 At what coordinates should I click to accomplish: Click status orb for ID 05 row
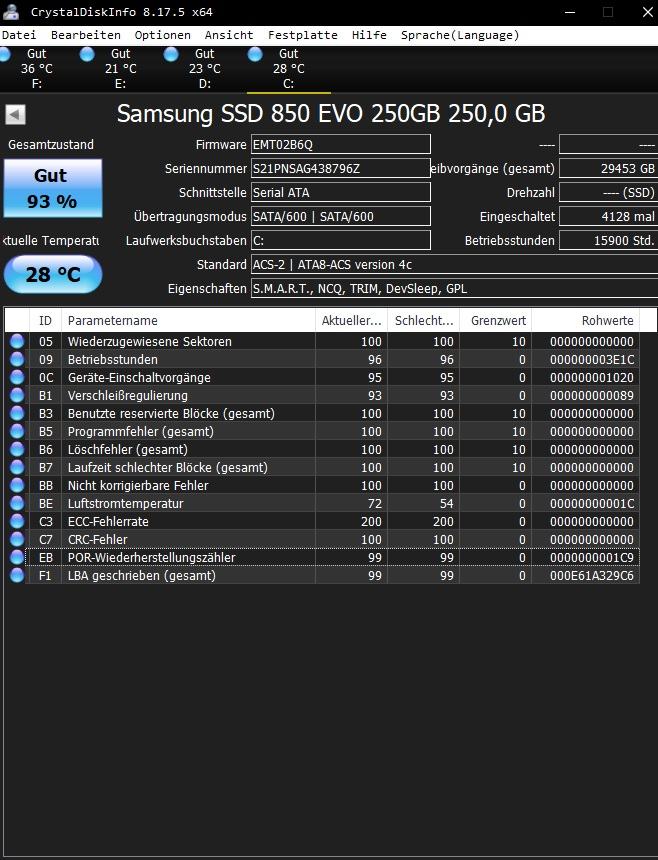(17, 341)
